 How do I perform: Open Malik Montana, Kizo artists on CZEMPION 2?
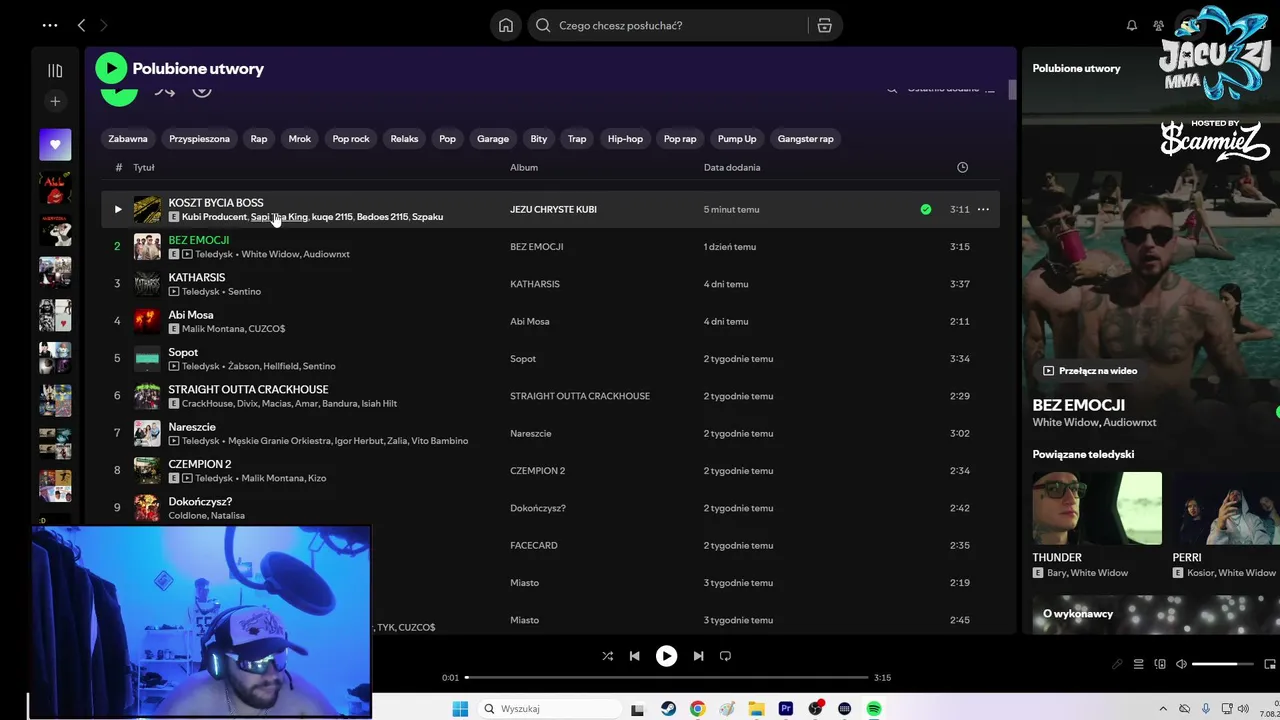tap(284, 479)
